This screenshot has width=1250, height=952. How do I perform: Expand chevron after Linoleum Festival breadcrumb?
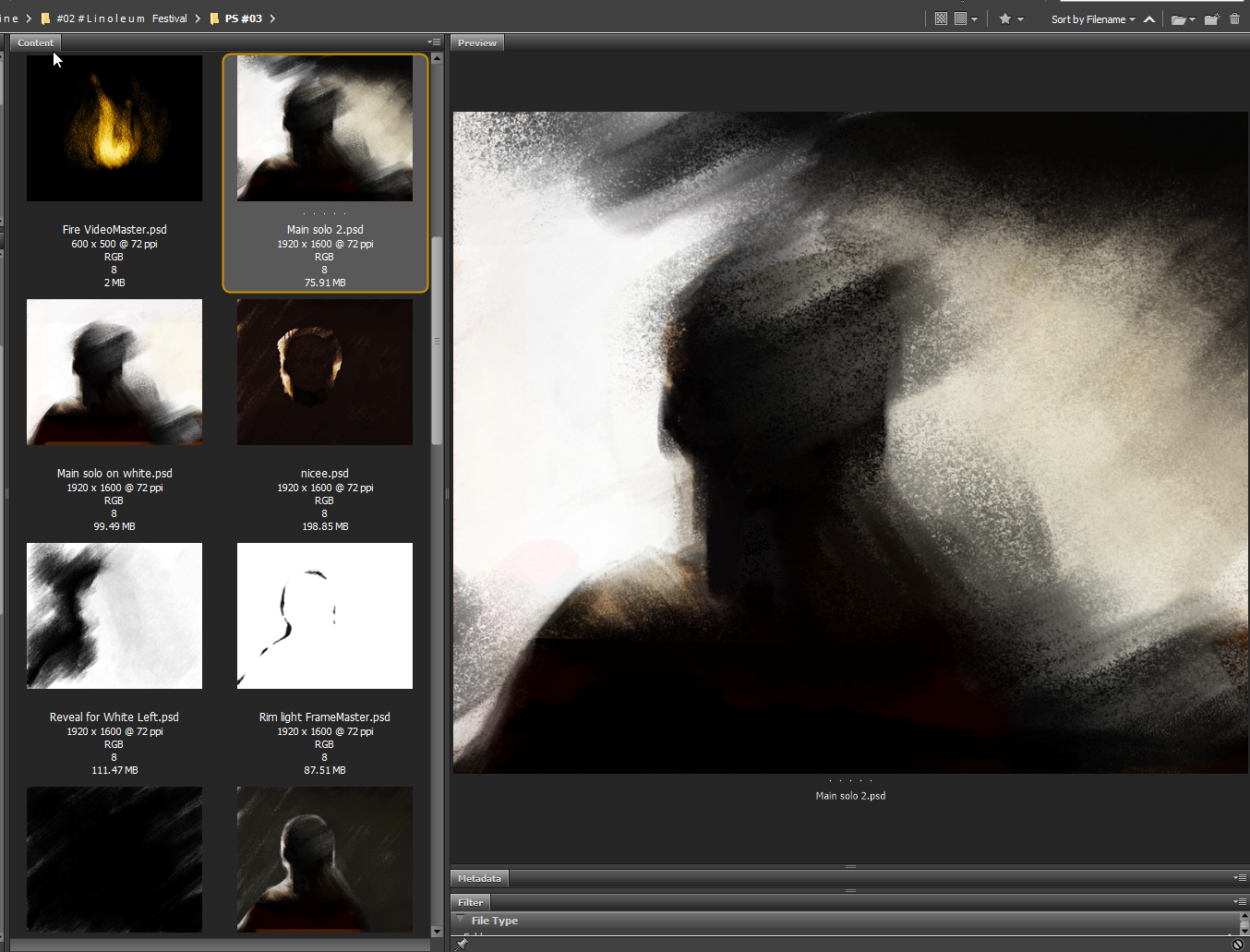[198, 18]
